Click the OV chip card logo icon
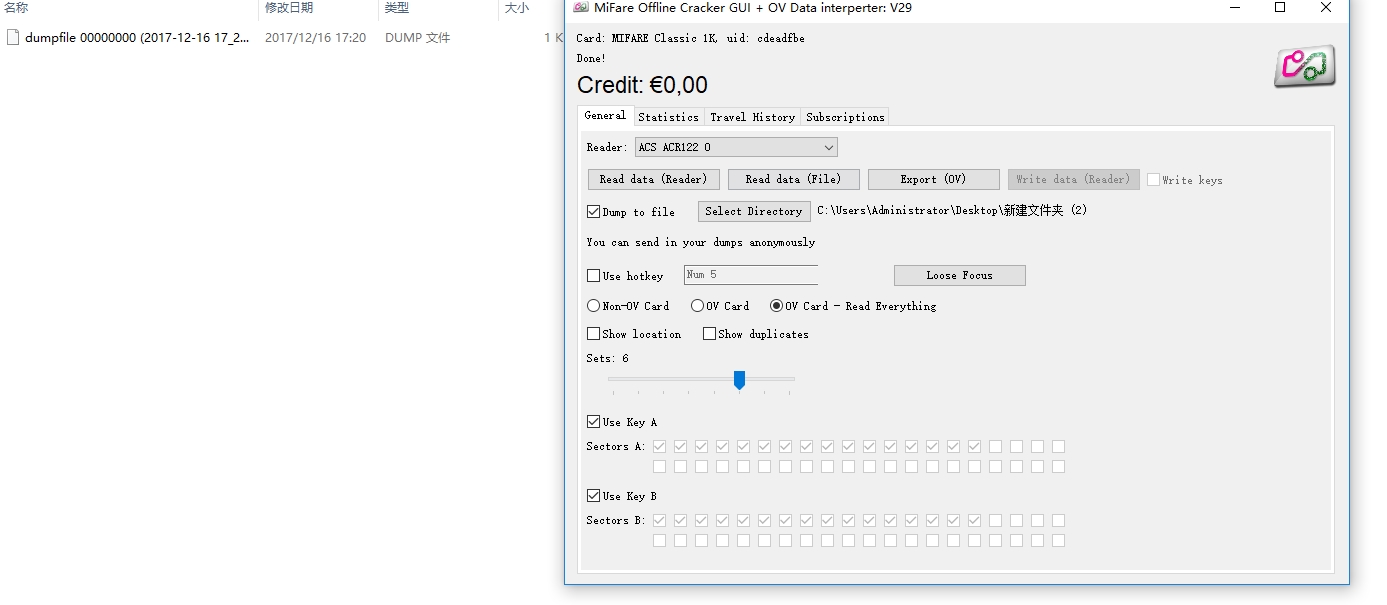This screenshot has width=1387, height=605. 1304,66
